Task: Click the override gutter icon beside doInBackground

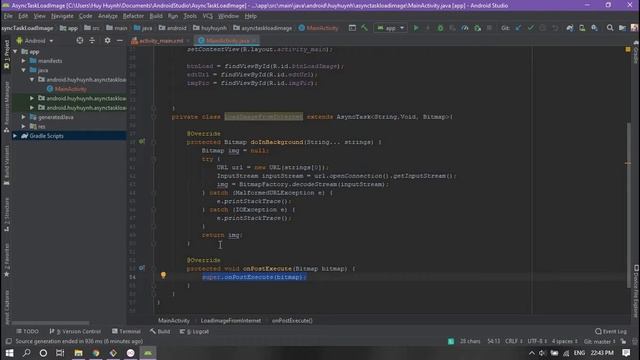Action: [142, 141]
